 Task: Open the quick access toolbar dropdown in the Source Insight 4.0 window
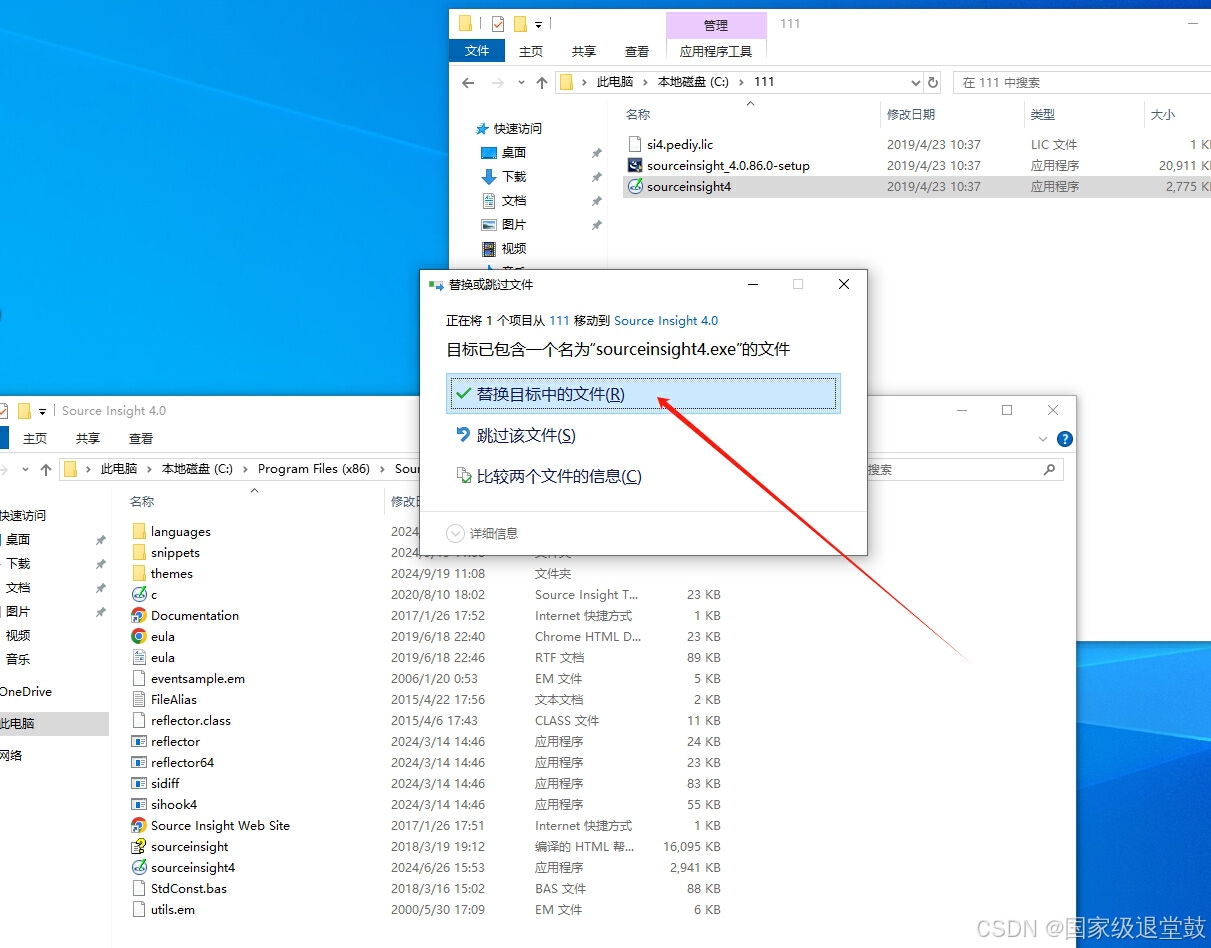(x=42, y=411)
